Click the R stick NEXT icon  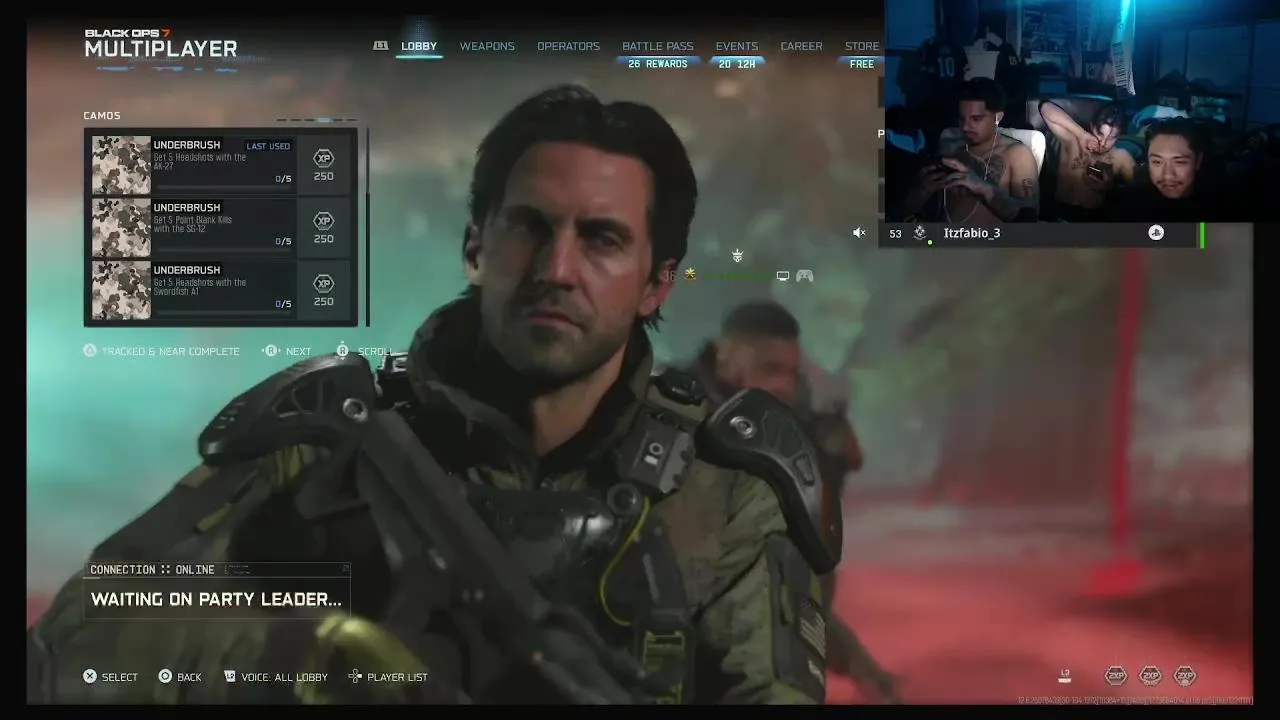point(271,351)
